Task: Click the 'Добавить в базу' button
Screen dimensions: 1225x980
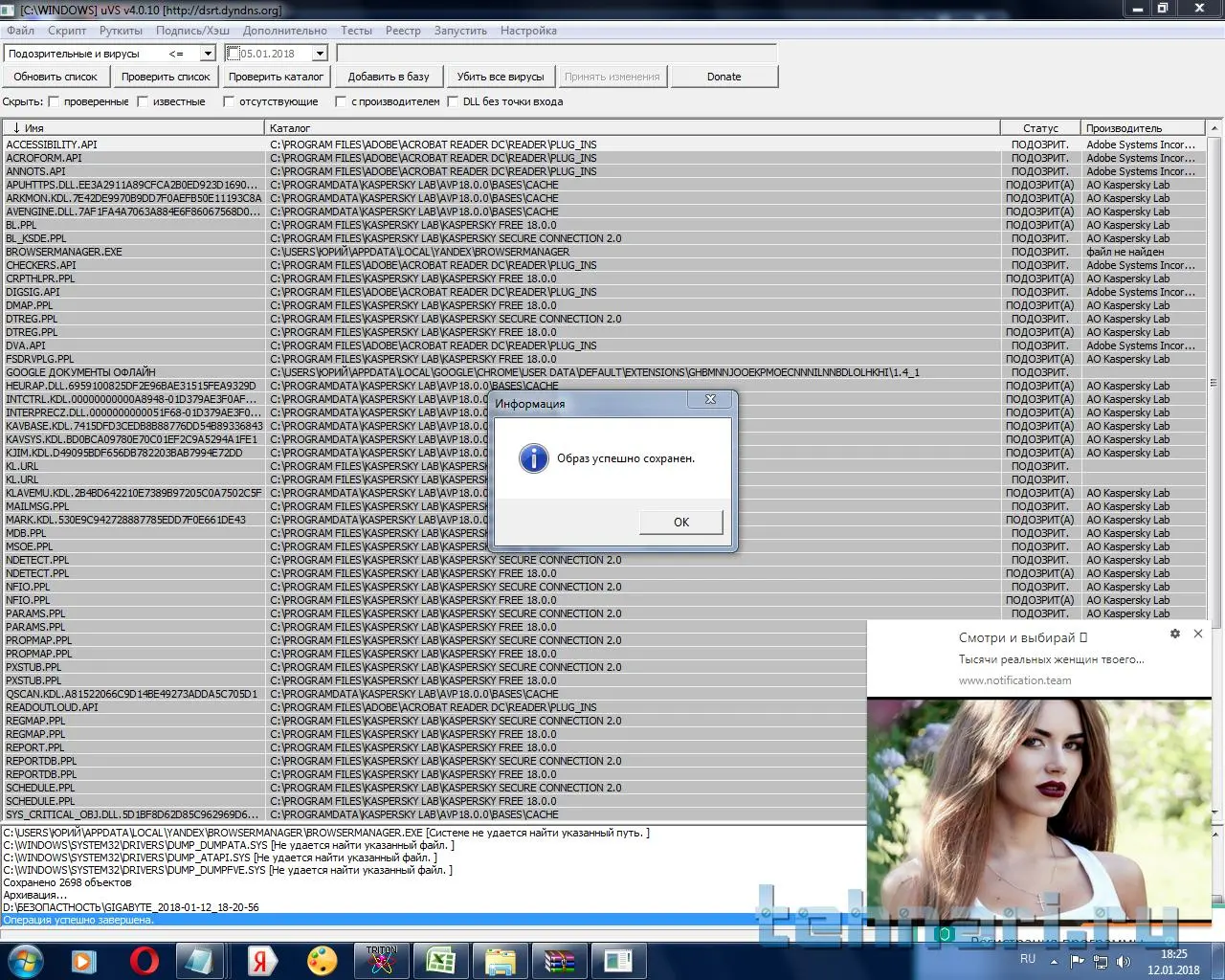Action: click(x=389, y=77)
